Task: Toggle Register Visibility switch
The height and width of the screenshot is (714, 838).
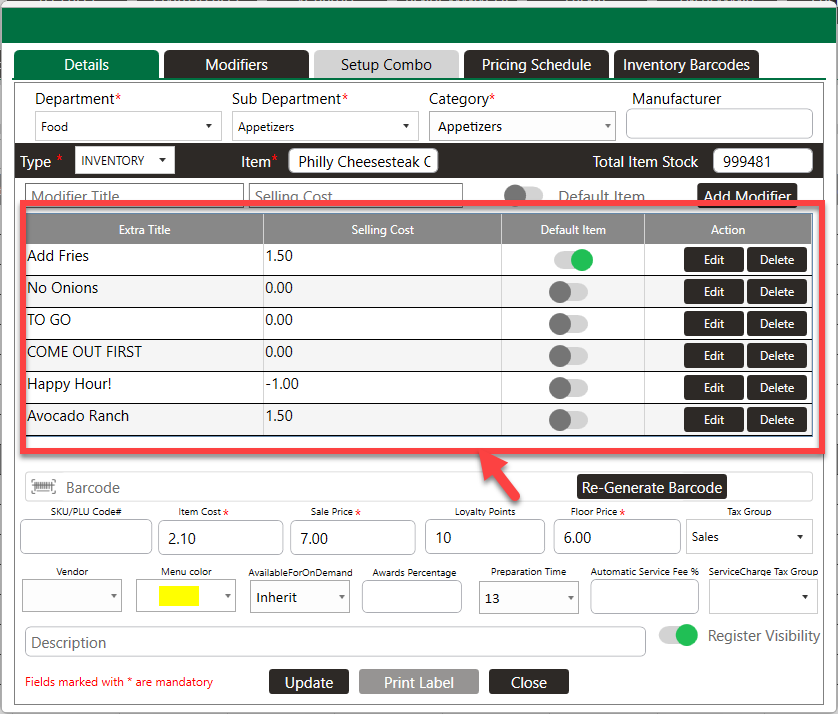Action: coord(678,635)
